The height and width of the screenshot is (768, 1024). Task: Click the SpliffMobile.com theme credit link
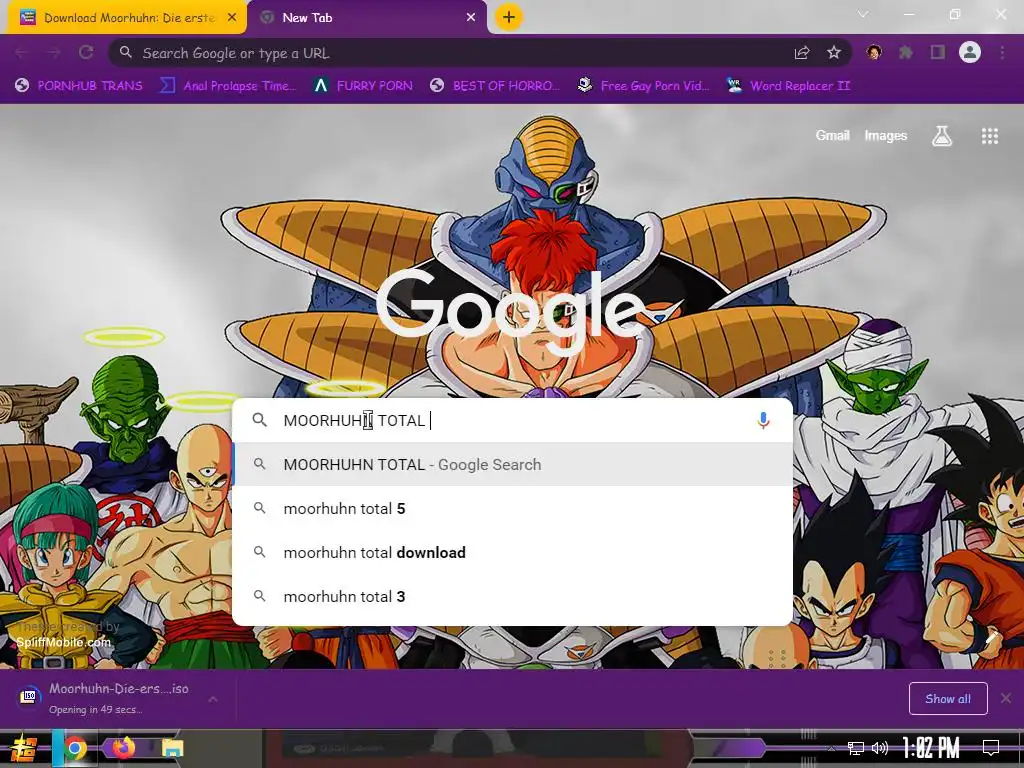pos(63,642)
